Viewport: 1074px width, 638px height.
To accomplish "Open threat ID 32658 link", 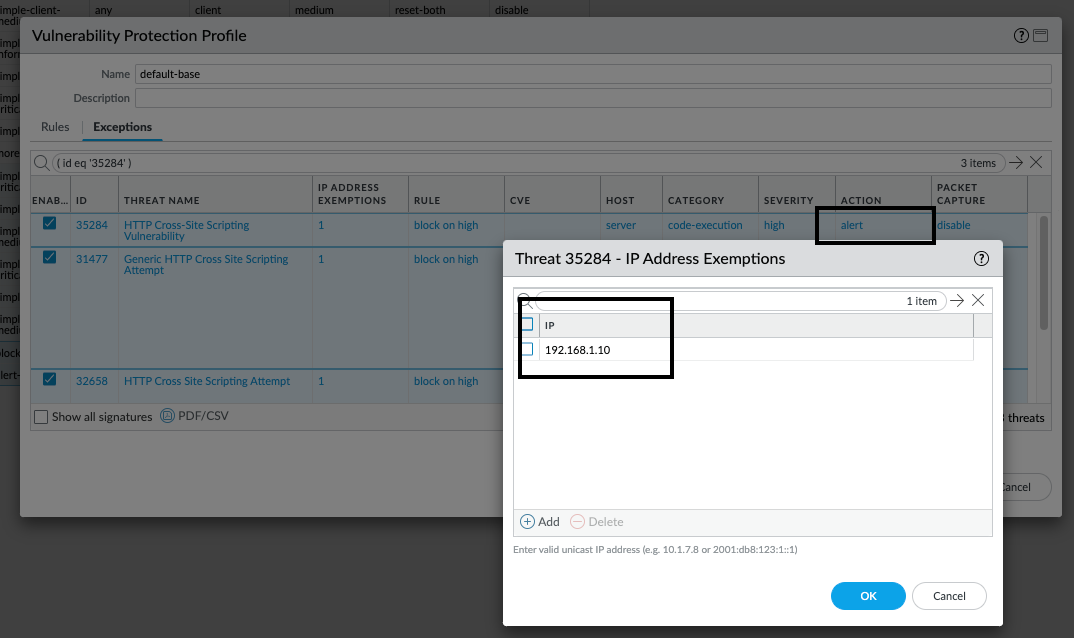I will coord(92,381).
